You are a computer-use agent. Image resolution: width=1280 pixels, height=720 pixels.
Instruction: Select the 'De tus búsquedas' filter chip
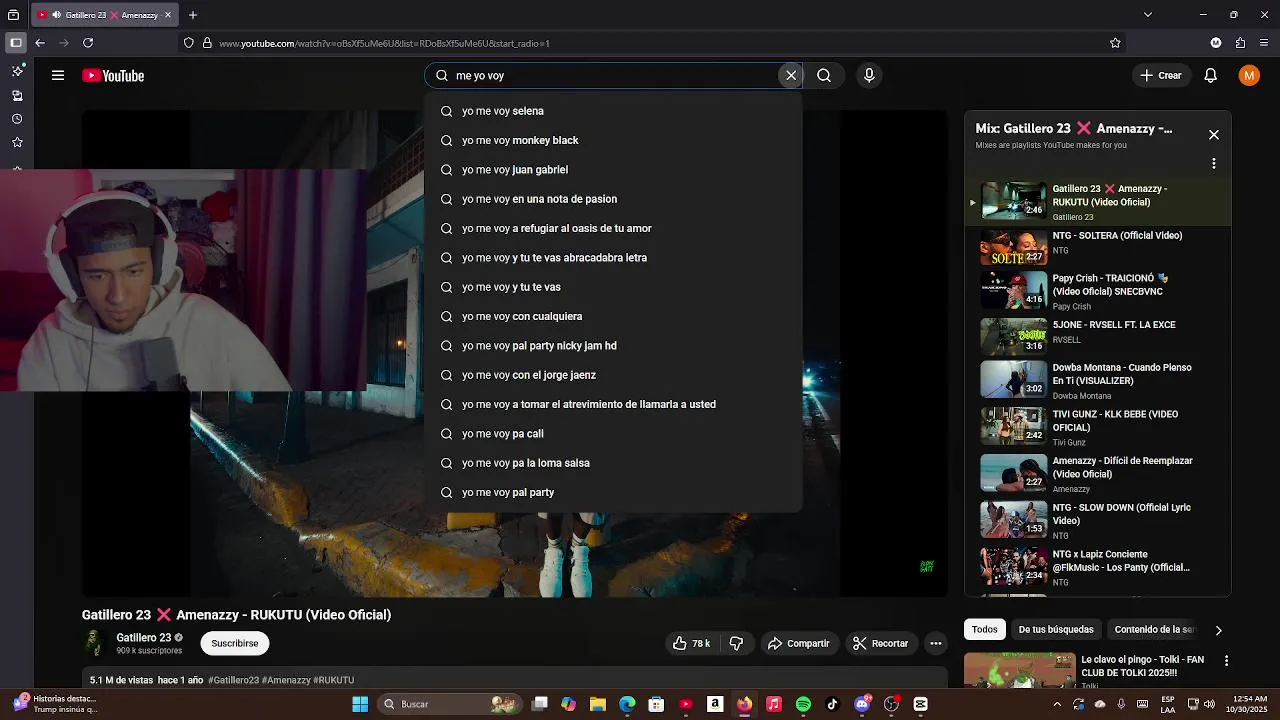1056,629
